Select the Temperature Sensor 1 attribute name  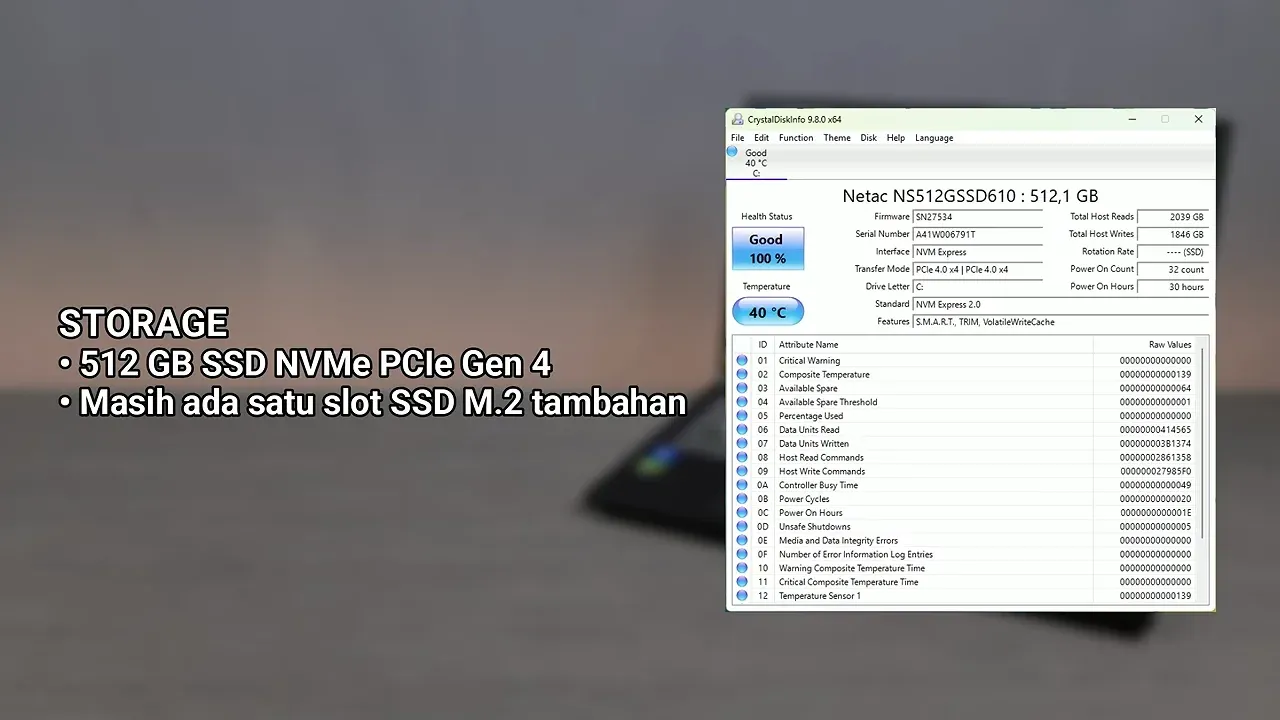pyautogui.click(x=820, y=596)
